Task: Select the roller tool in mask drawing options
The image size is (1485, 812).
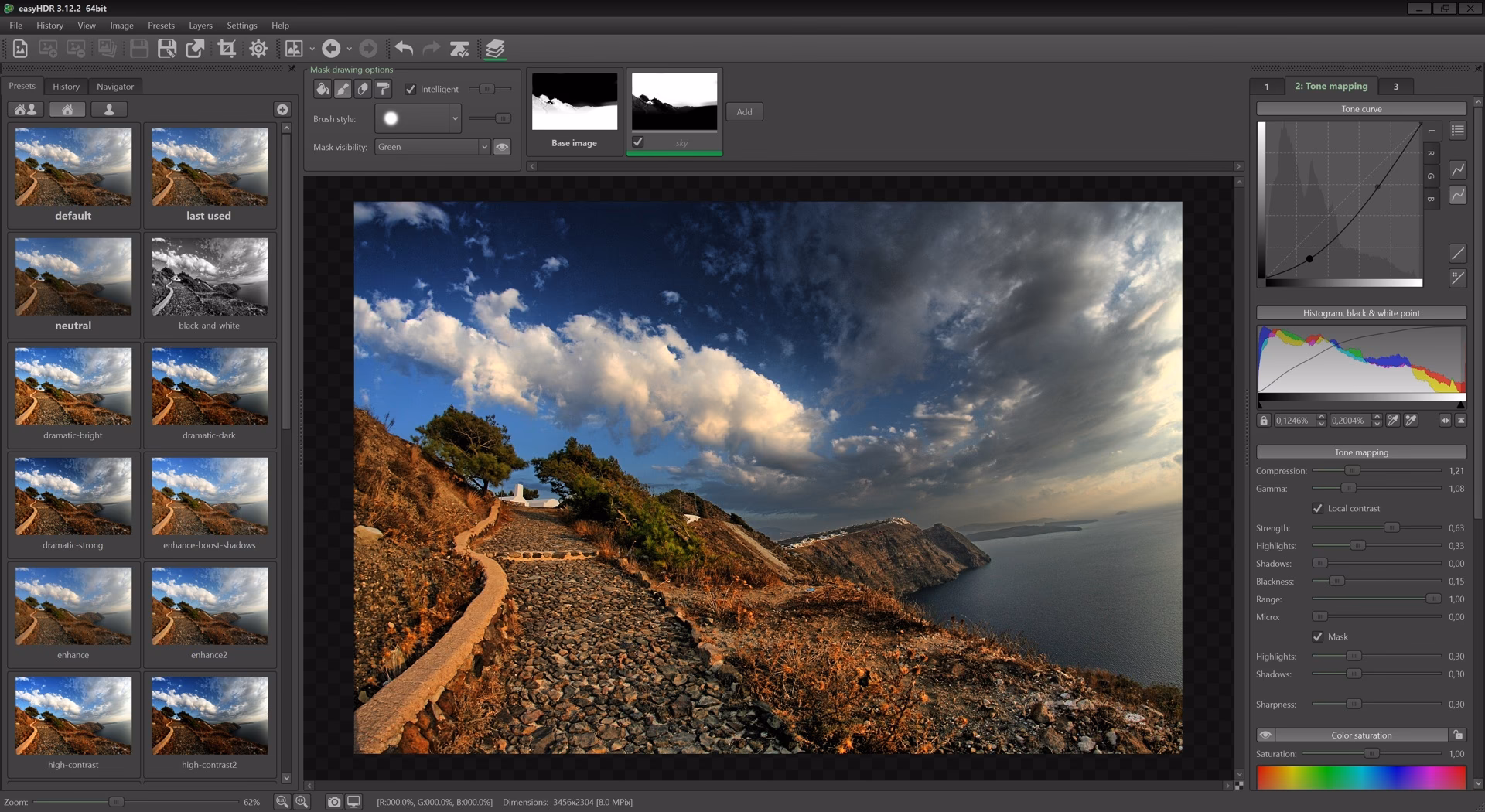Action: [384, 89]
